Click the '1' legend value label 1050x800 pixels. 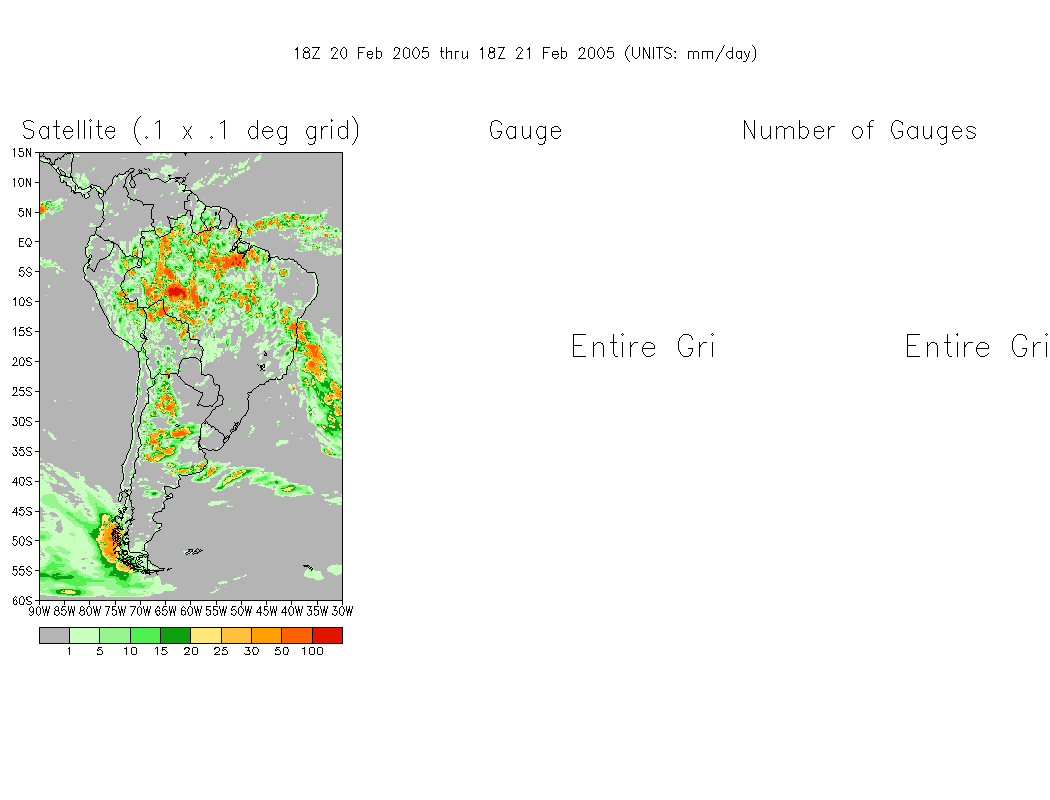point(69,651)
